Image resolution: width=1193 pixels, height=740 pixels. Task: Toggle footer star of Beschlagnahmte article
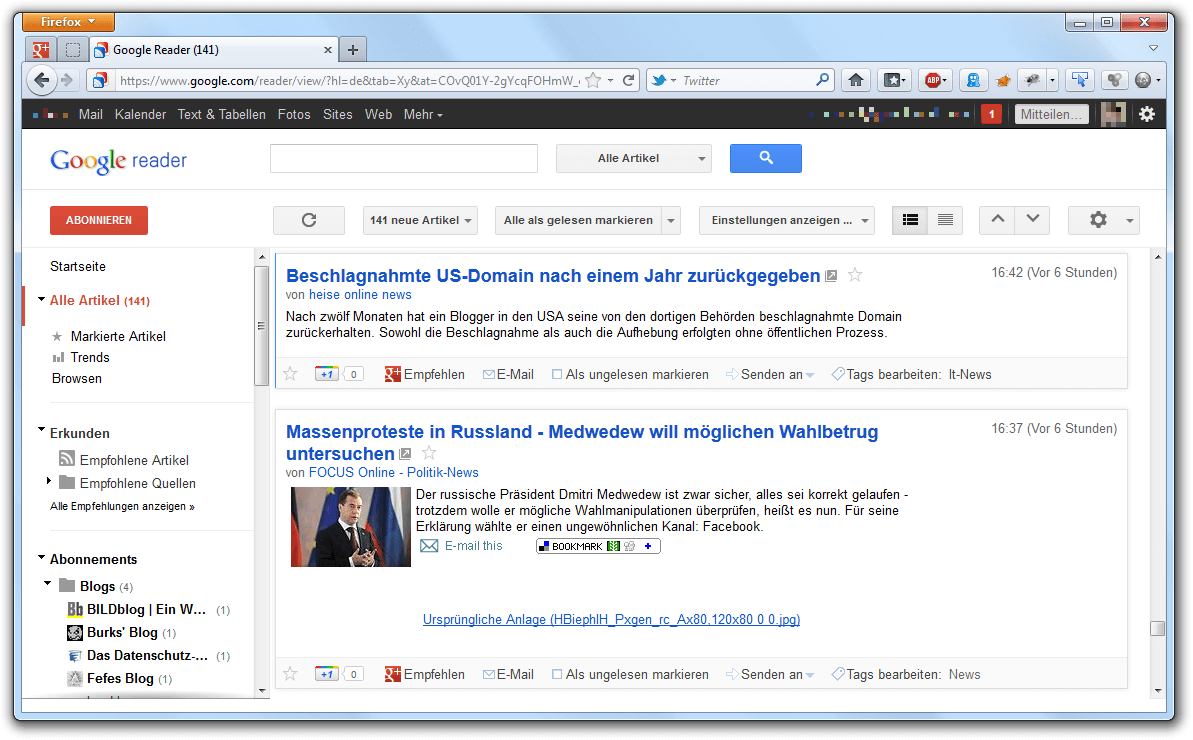(x=291, y=374)
